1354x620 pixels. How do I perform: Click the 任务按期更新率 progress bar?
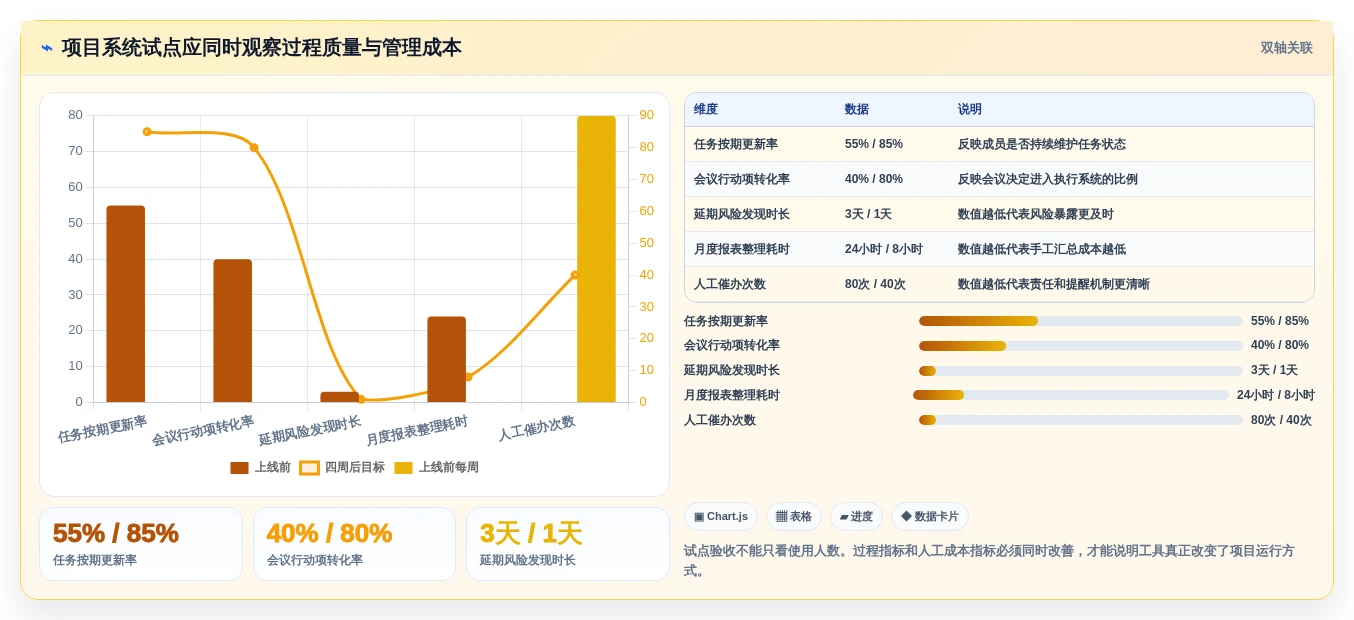tap(1080, 321)
